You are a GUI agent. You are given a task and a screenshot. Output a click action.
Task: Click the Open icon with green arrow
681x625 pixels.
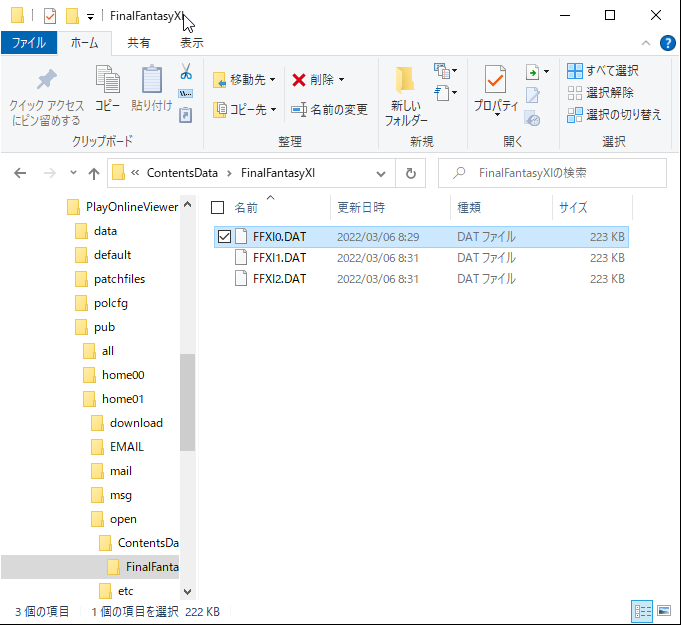coord(532,72)
